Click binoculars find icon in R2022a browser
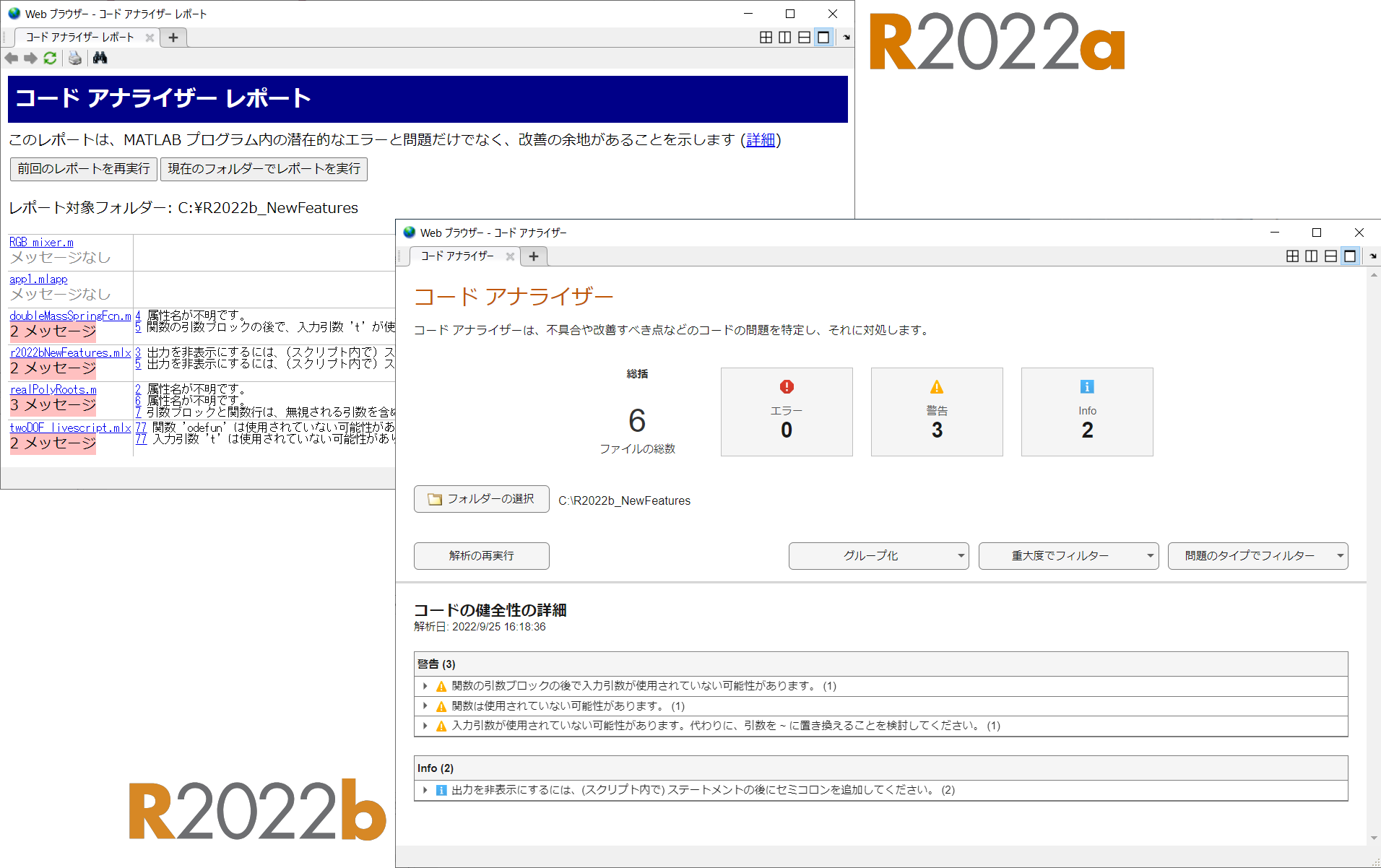 click(100, 58)
